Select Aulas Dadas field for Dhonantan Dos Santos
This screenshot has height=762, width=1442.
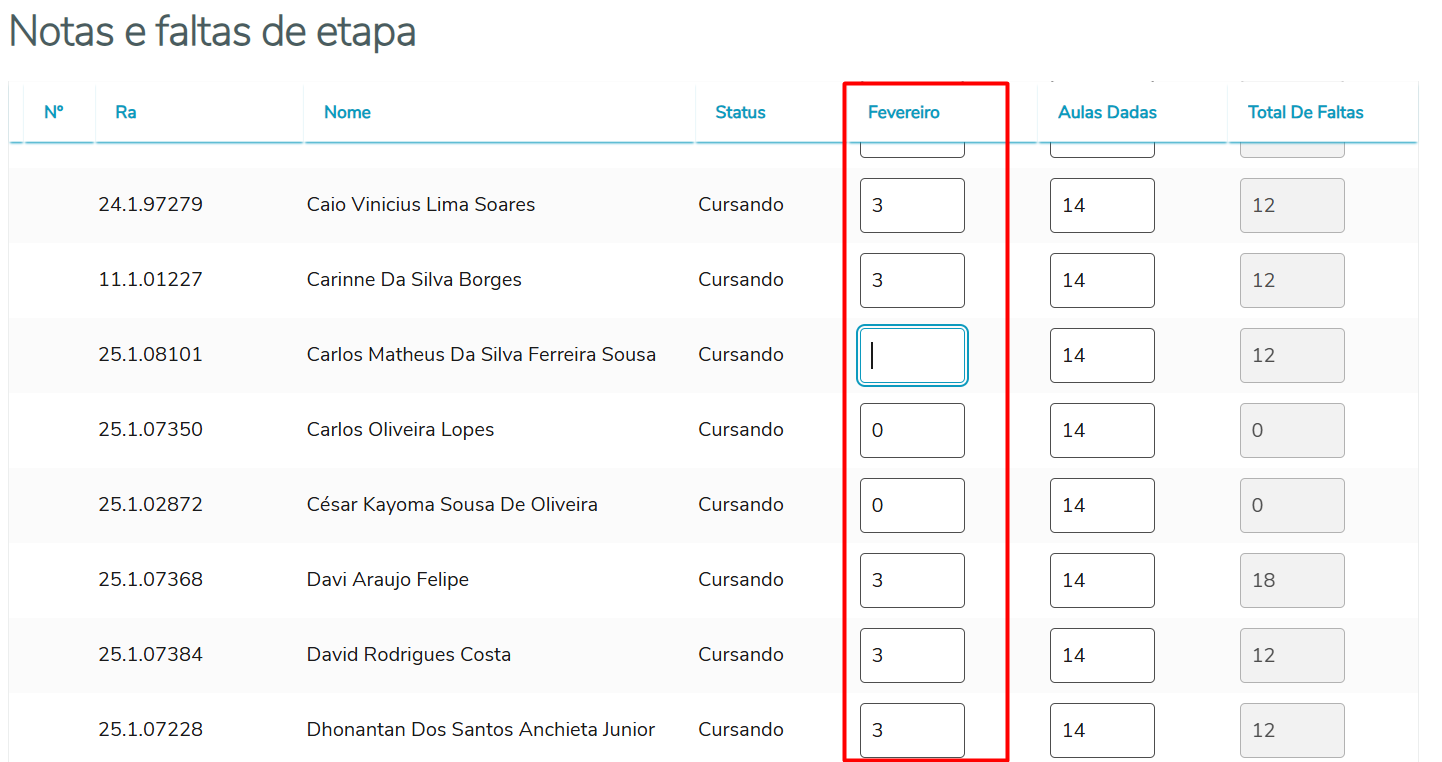click(x=1102, y=730)
